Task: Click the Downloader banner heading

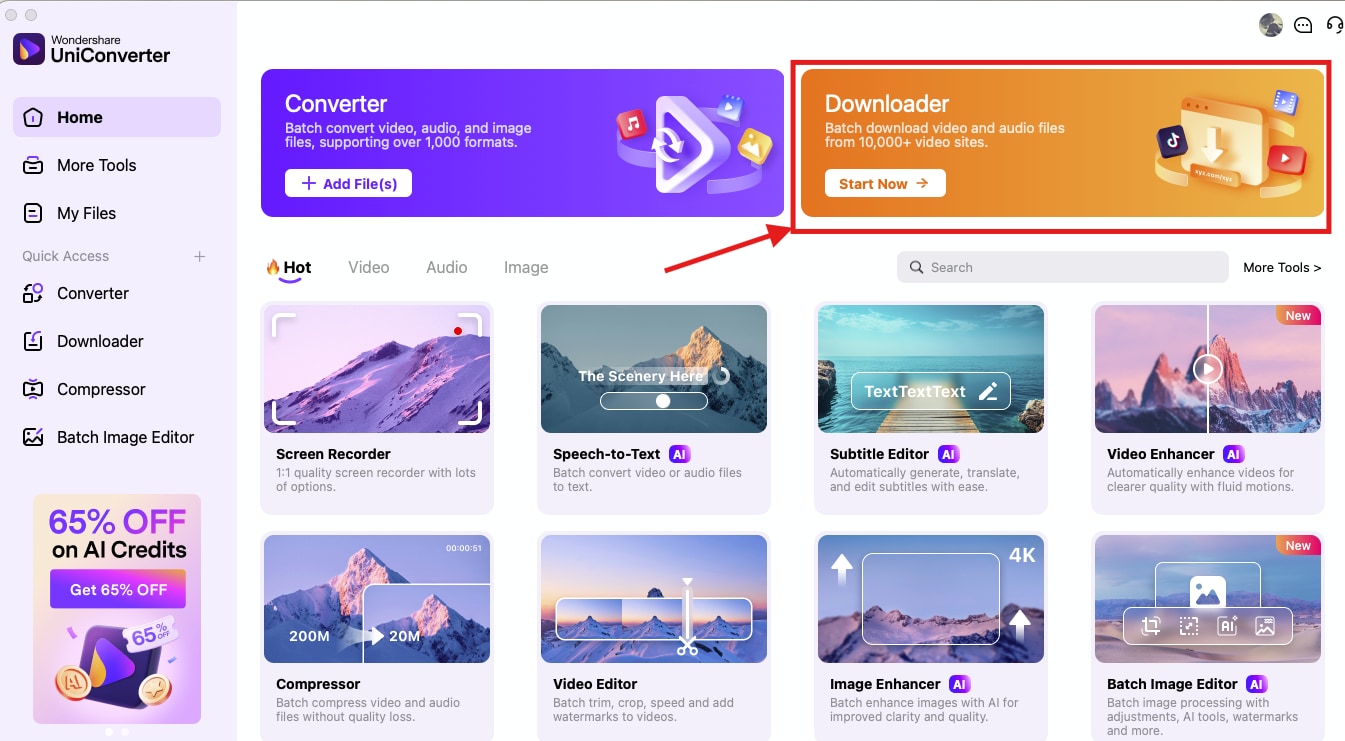Action: point(887,104)
